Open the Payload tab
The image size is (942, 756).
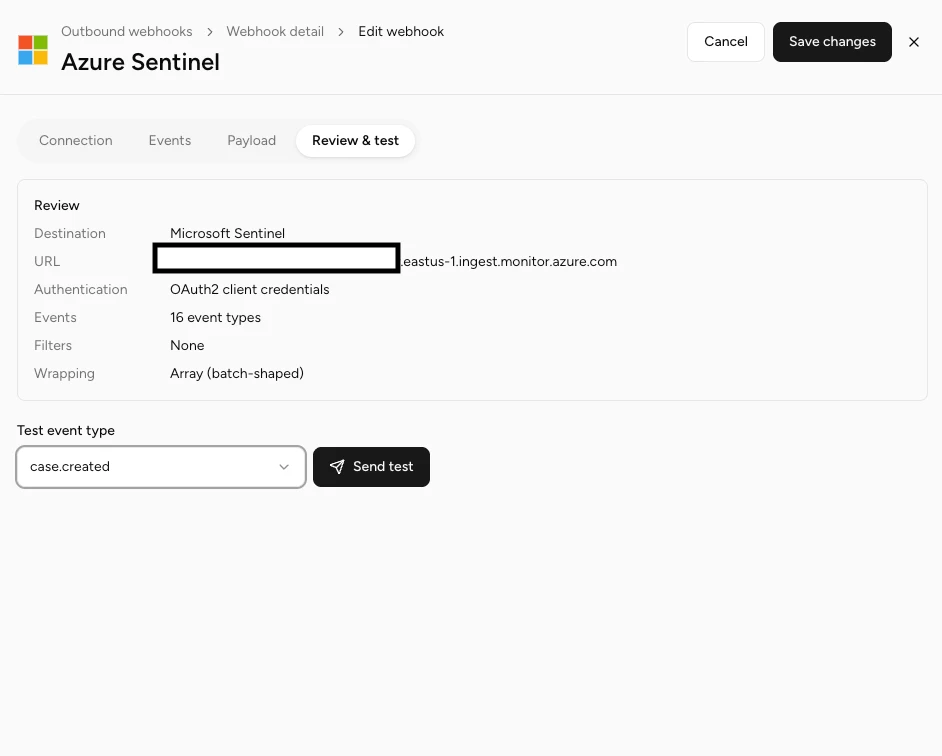point(252,141)
